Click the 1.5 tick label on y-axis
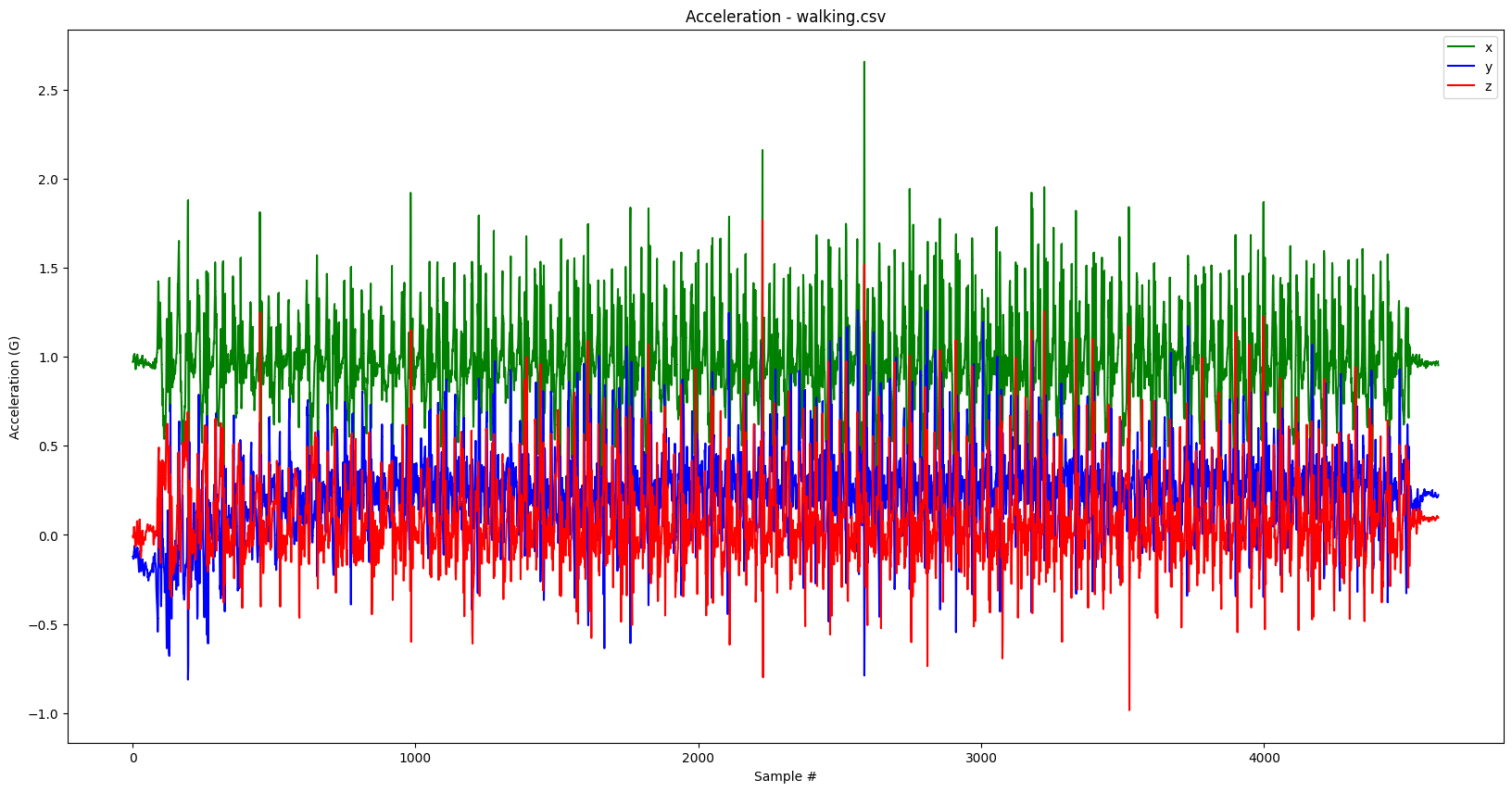The width and height of the screenshot is (1512, 792). point(46,269)
